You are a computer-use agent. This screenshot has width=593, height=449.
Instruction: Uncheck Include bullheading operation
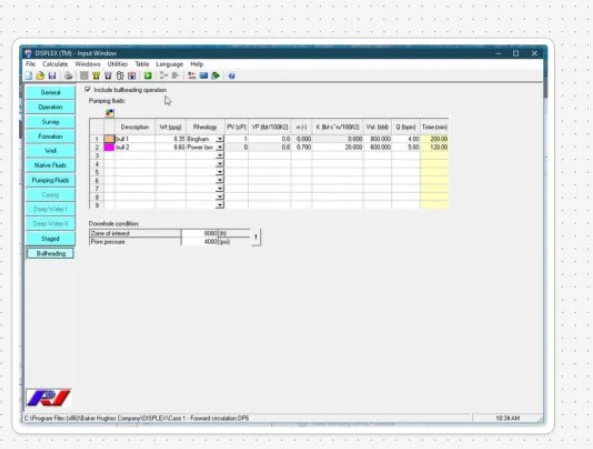click(x=87, y=90)
